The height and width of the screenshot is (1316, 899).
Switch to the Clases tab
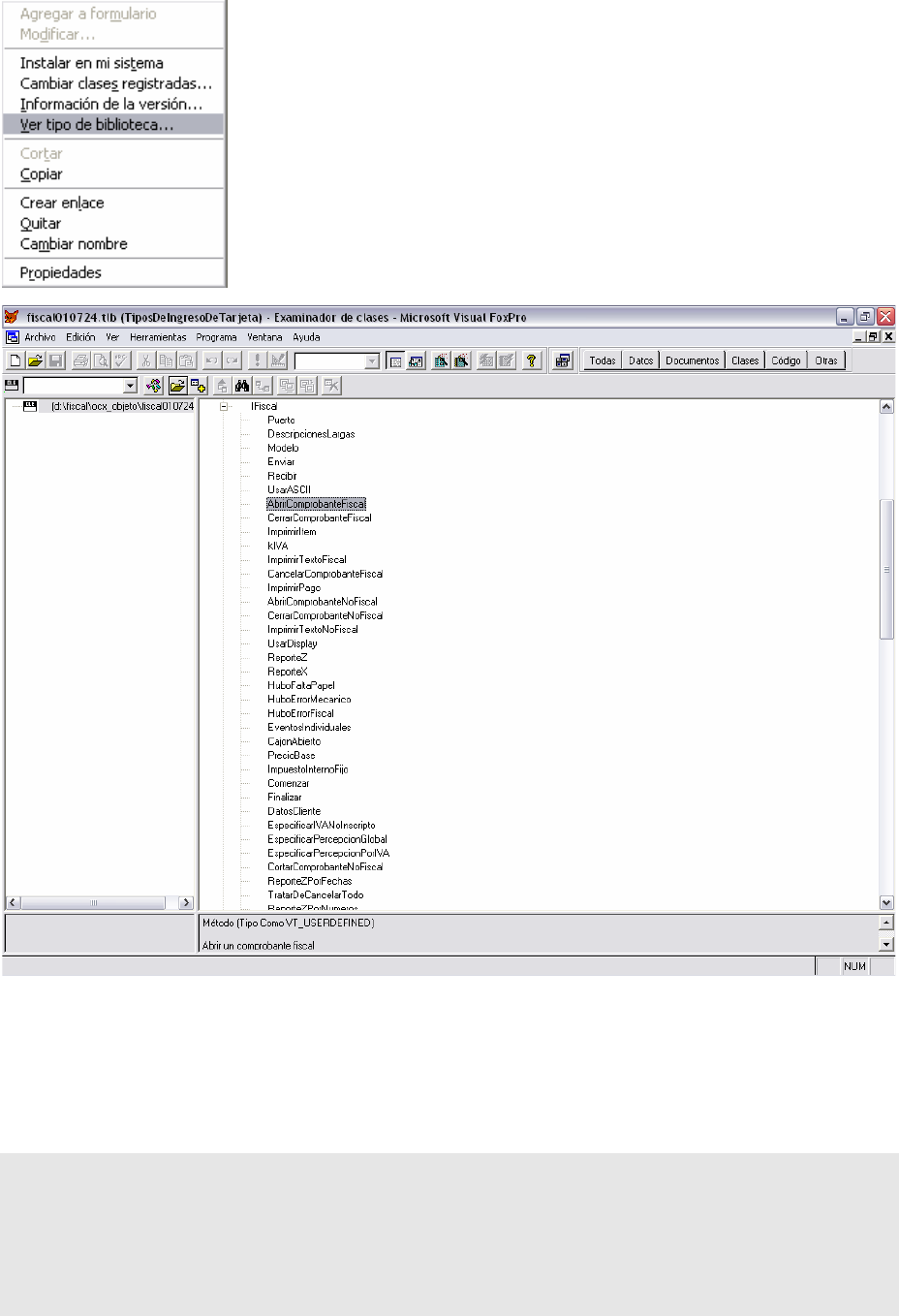(745, 360)
